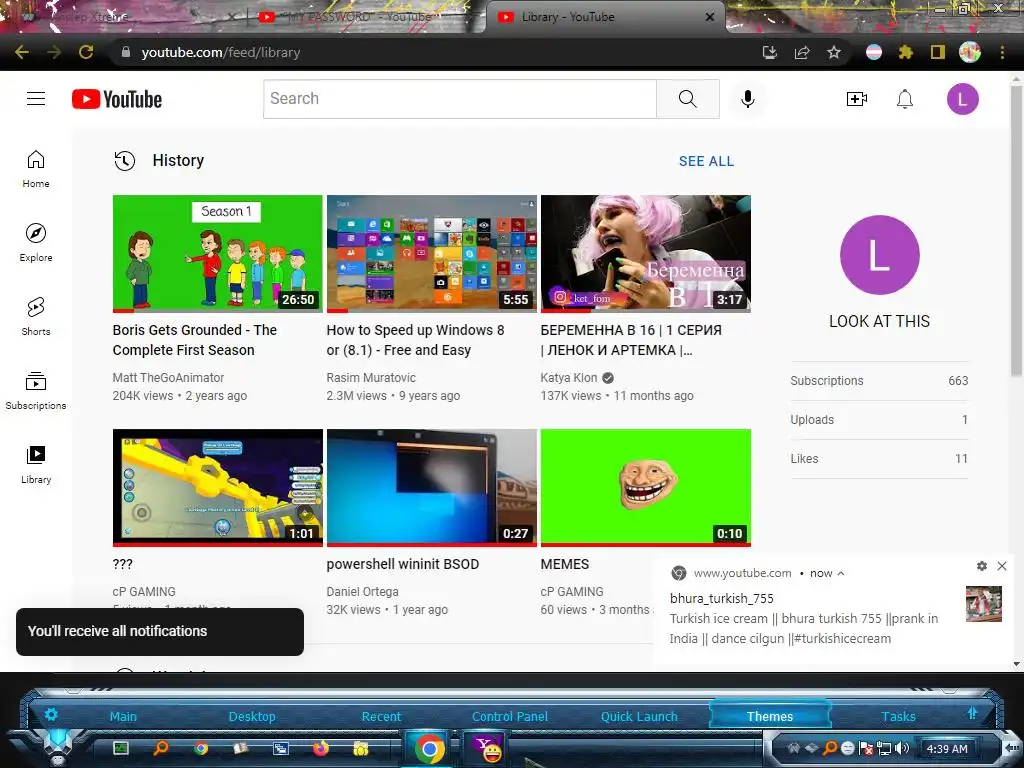Image resolution: width=1024 pixels, height=768 pixels.
Task: Close the Library - YouTube tab
Action: click(710, 17)
